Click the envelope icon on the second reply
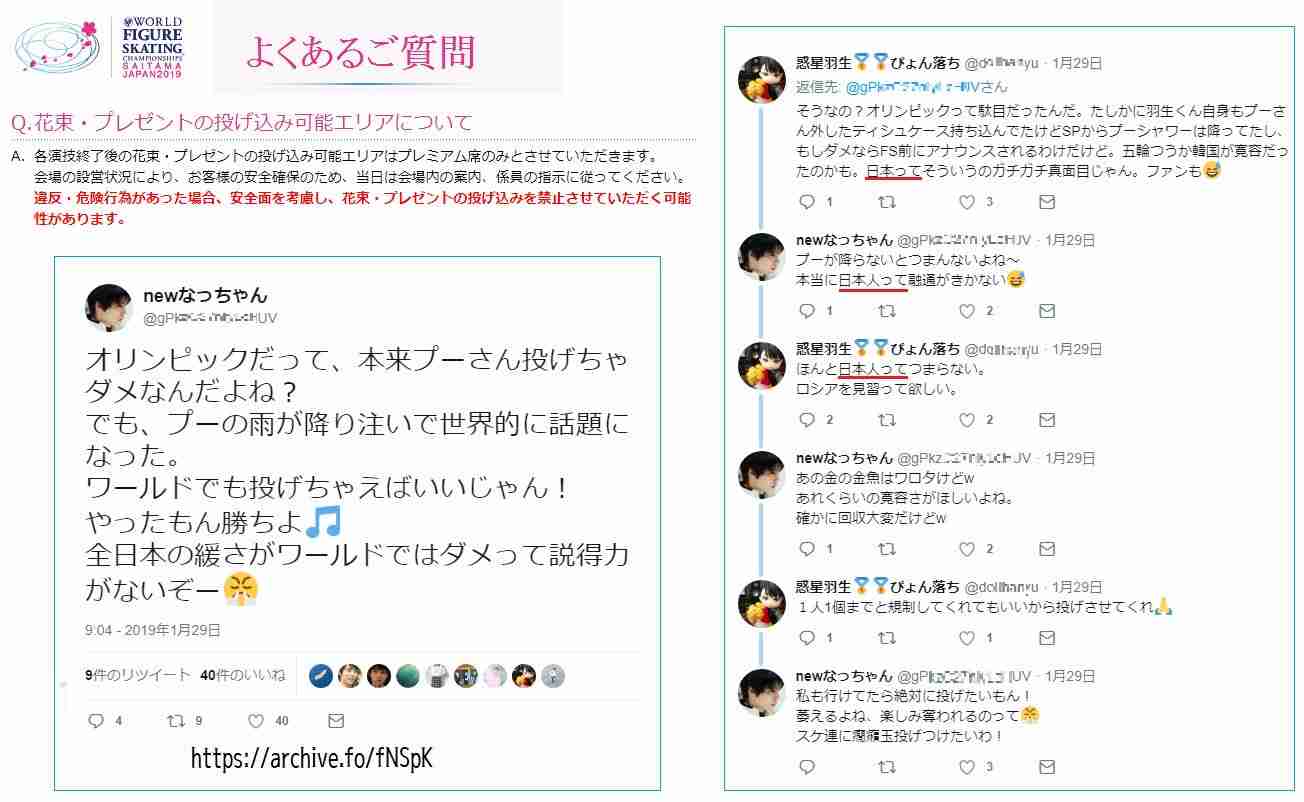 click(x=1047, y=311)
